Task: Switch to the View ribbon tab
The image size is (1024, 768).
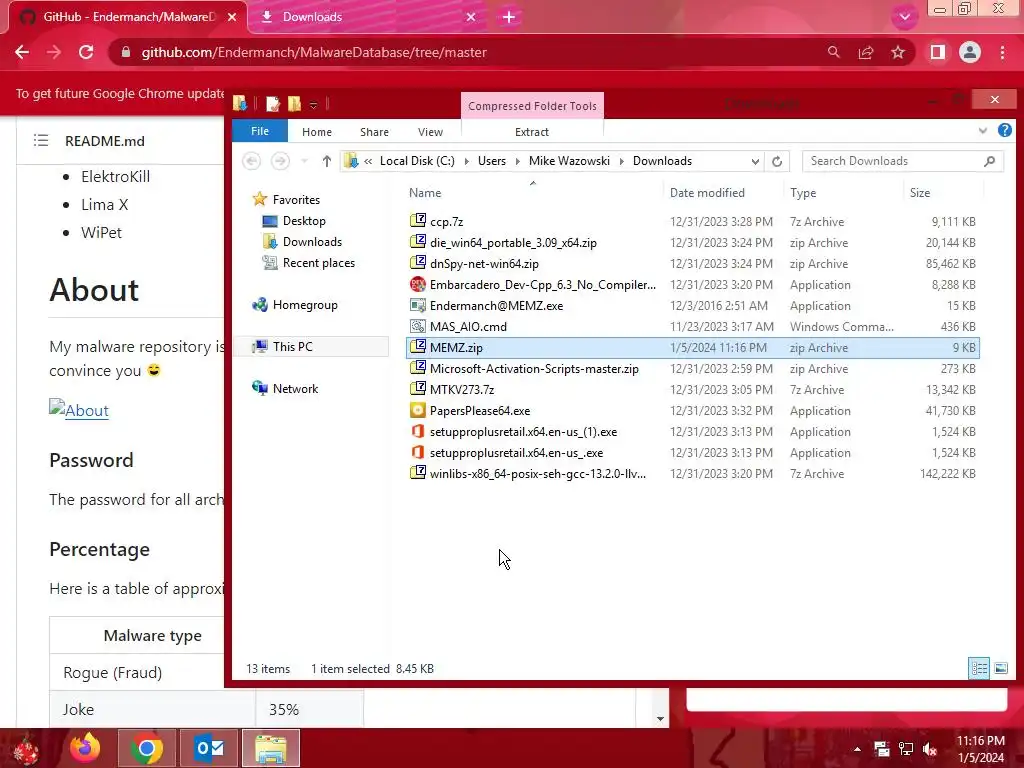Action: (x=430, y=132)
